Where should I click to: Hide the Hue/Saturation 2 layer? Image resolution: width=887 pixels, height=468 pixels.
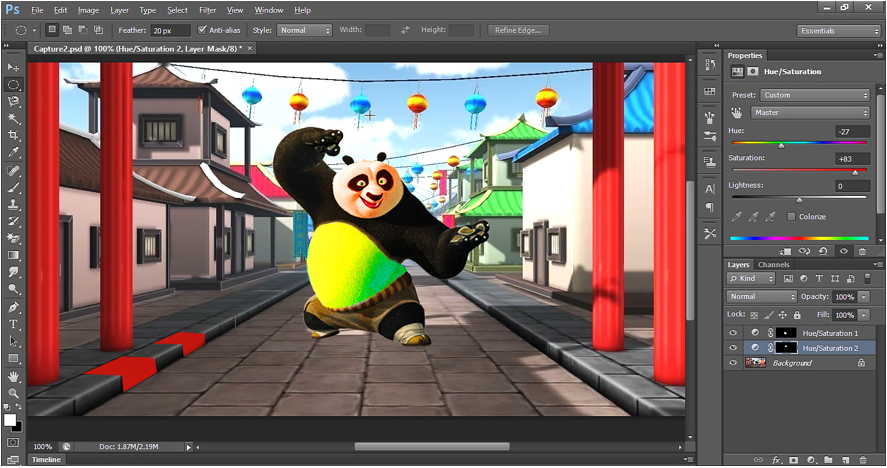[x=733, y=347]
